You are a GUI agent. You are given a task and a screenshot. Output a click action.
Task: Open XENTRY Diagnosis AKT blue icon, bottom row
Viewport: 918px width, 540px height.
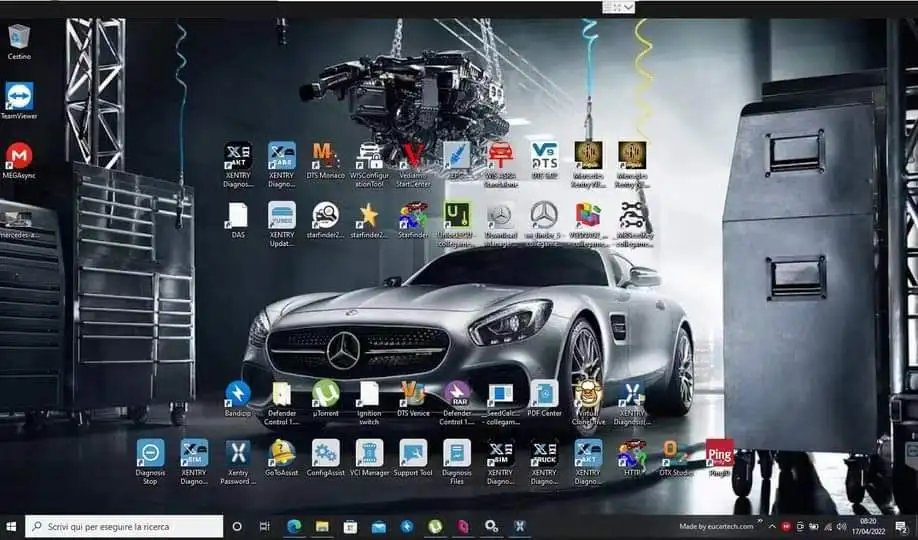click(x=588, y=462)
